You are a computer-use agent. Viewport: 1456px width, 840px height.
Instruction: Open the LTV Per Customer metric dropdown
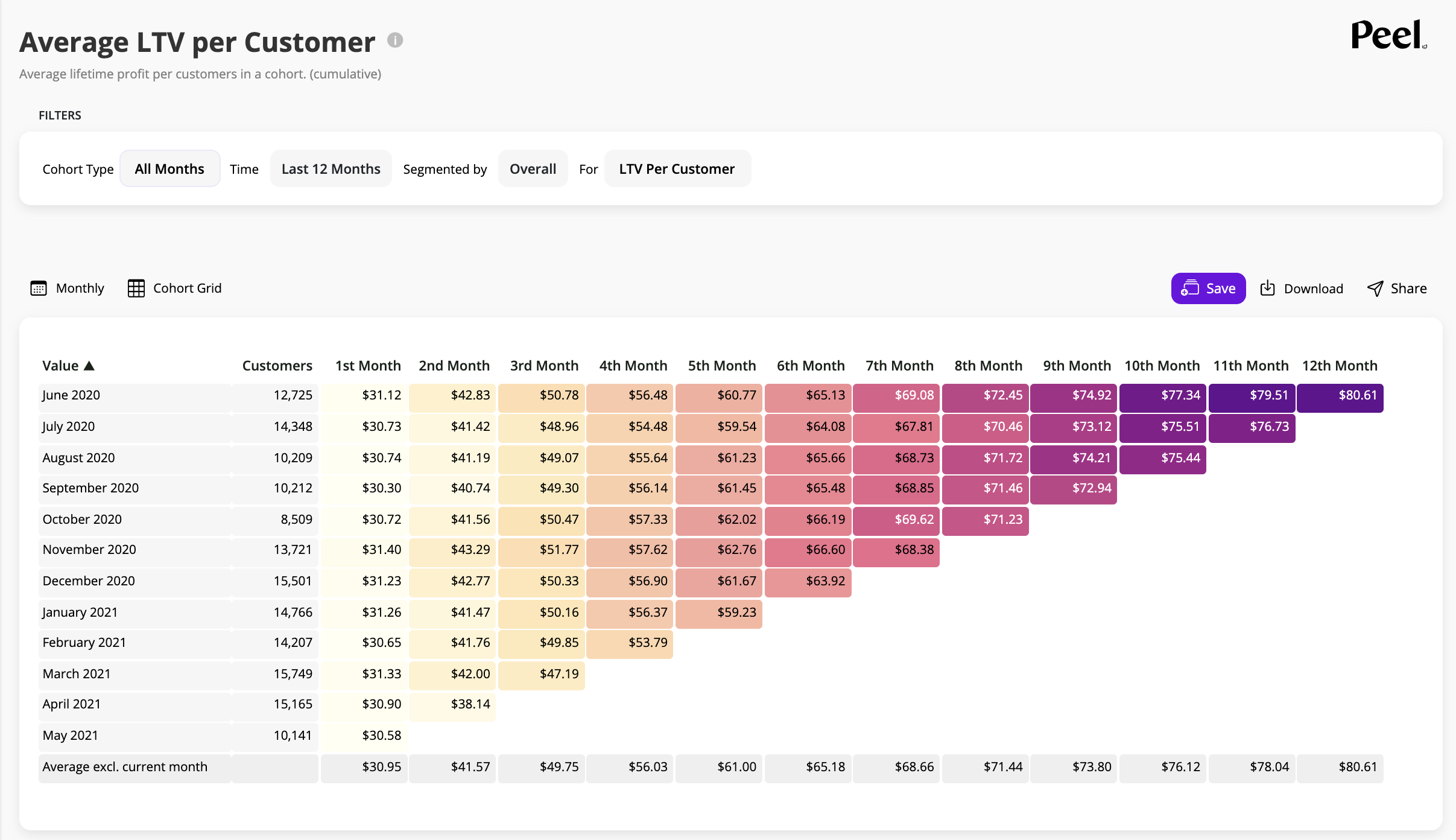tap(677, 169)
